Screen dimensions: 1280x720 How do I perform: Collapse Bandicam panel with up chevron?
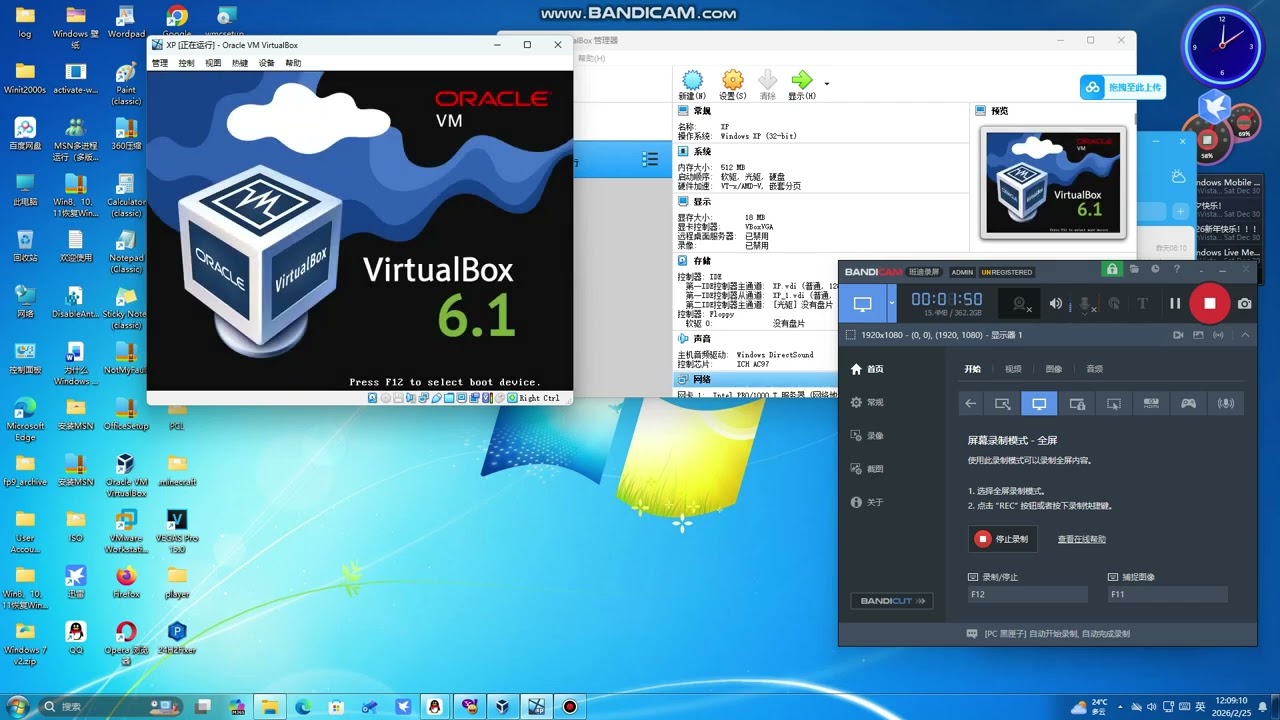(1245, 335)
